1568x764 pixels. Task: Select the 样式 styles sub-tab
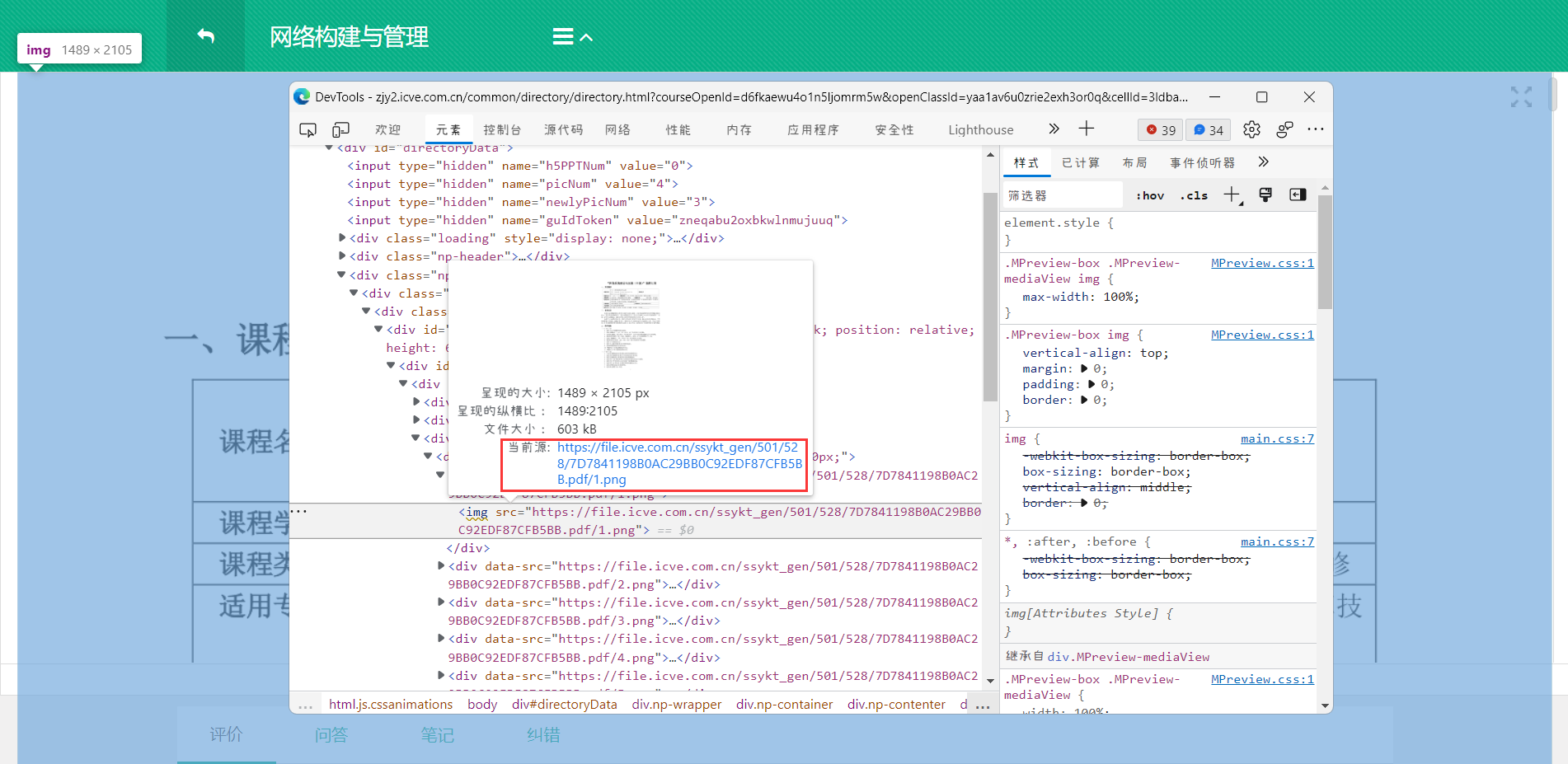(1026, 162)
